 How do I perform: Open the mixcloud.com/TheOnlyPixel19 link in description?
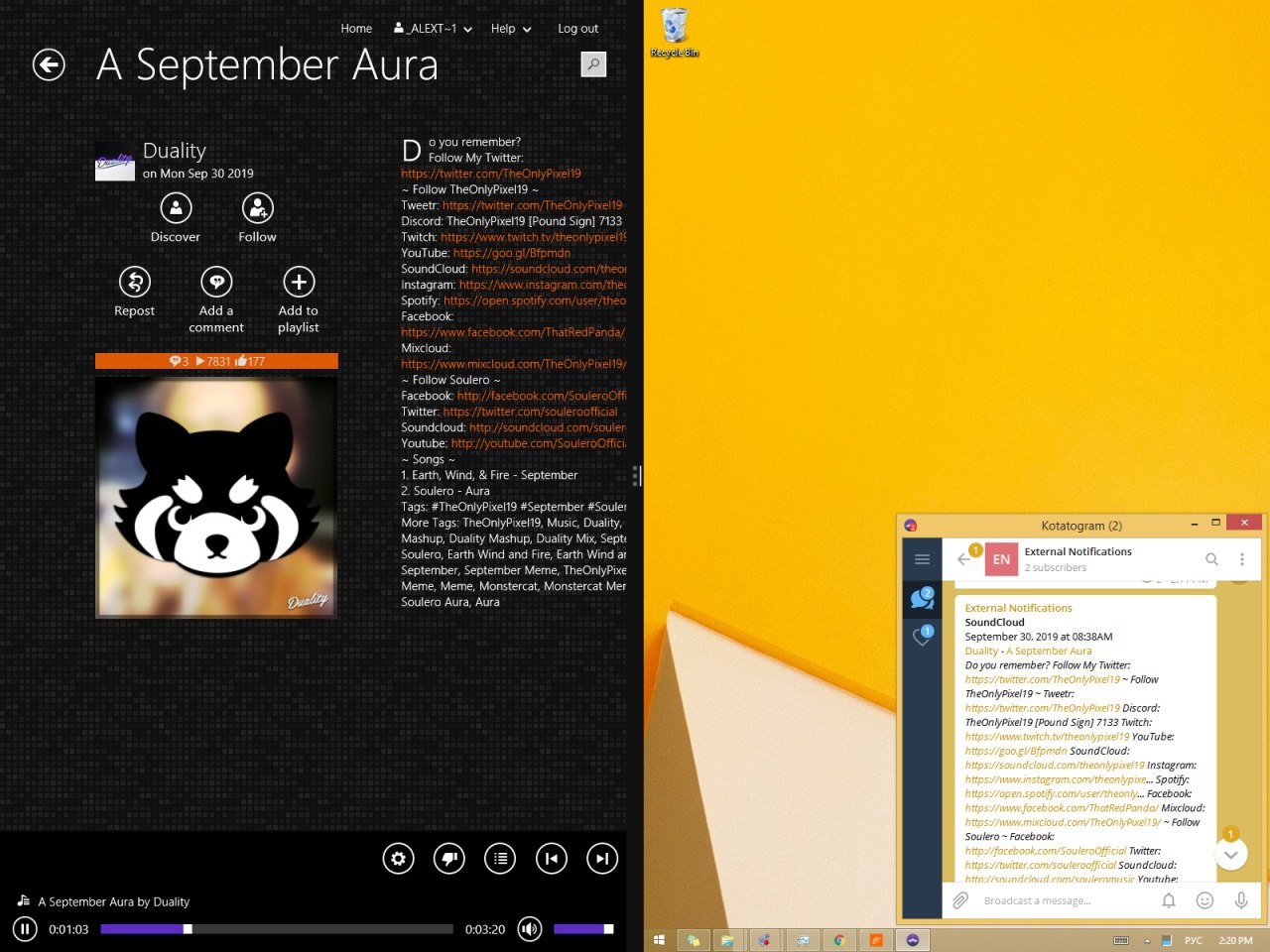click(514, 364)
